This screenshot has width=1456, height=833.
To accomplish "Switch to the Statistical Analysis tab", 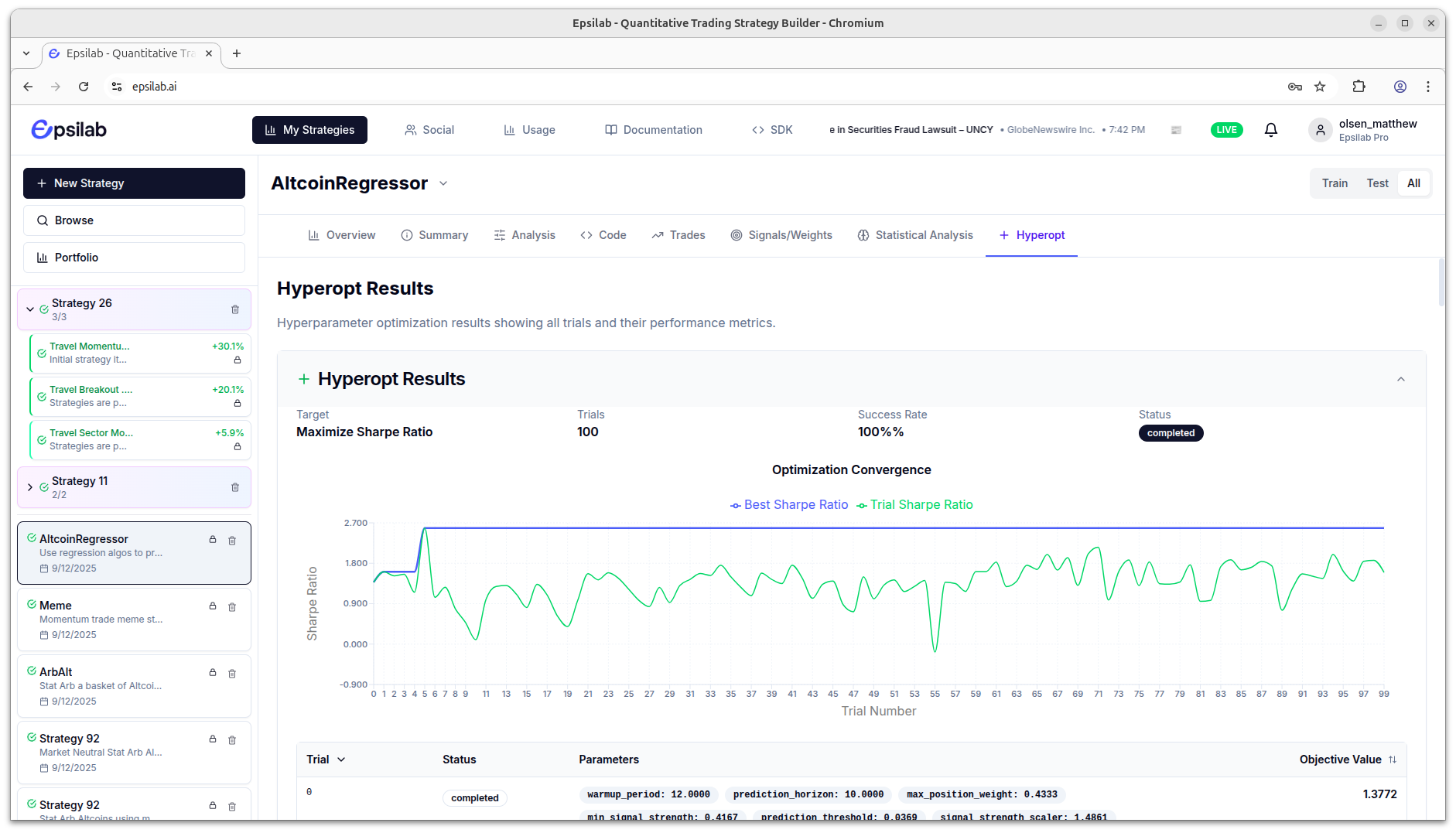I will coord(915,235).
